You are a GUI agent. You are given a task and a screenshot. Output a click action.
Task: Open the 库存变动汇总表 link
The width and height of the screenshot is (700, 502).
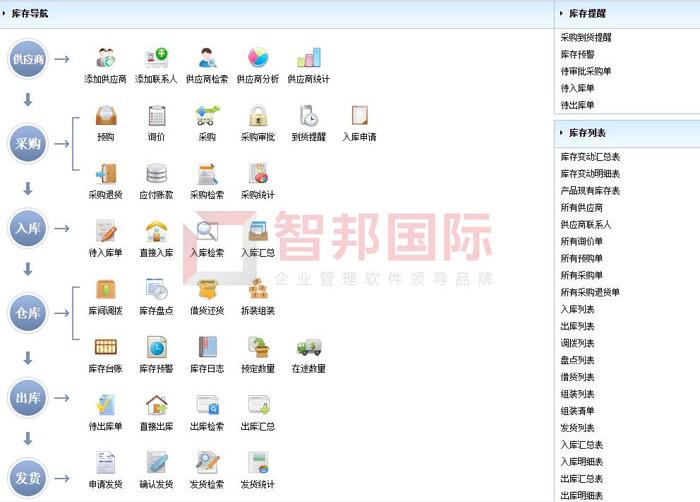point(590,157)
